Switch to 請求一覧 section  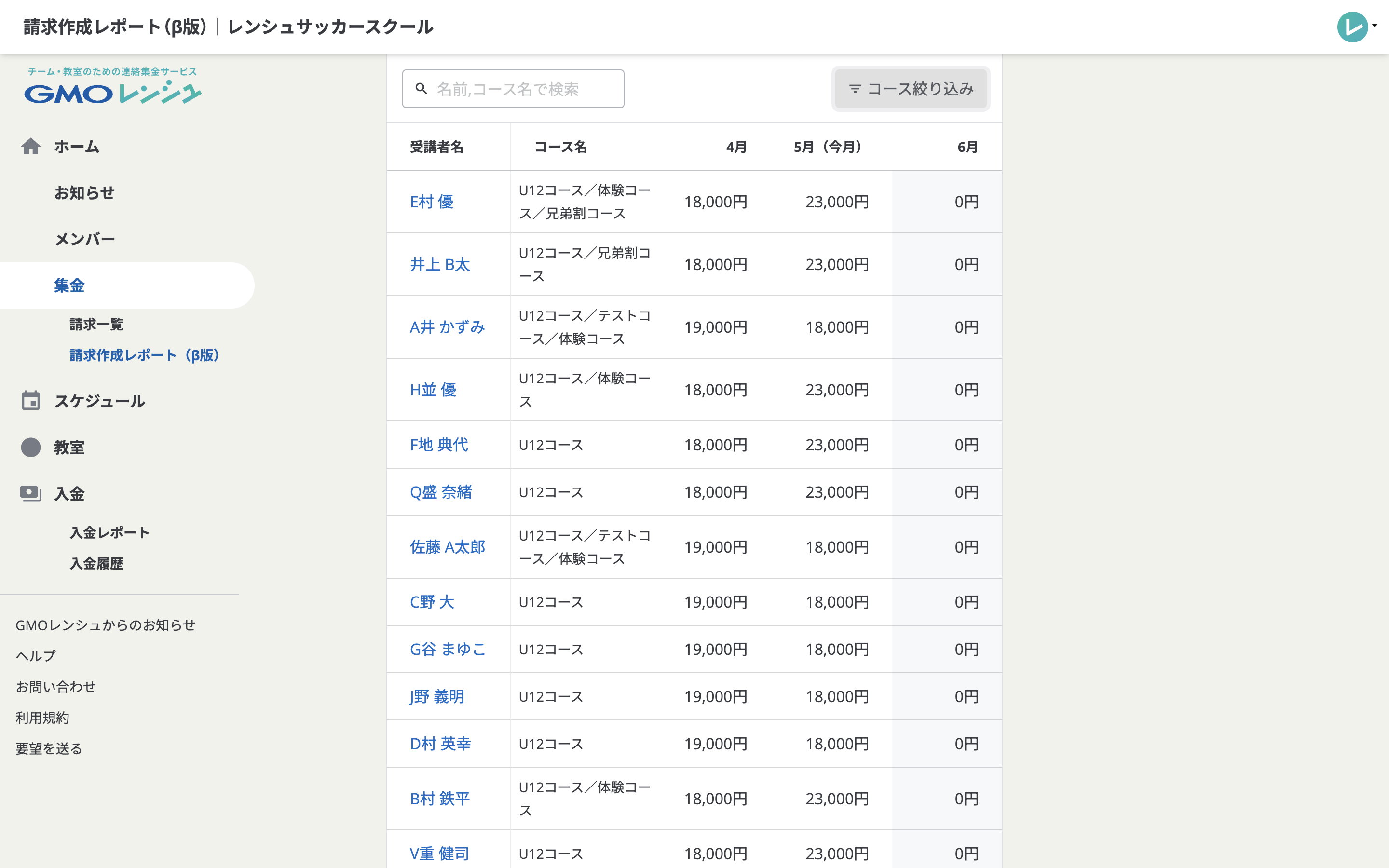(x=95, y=324)
